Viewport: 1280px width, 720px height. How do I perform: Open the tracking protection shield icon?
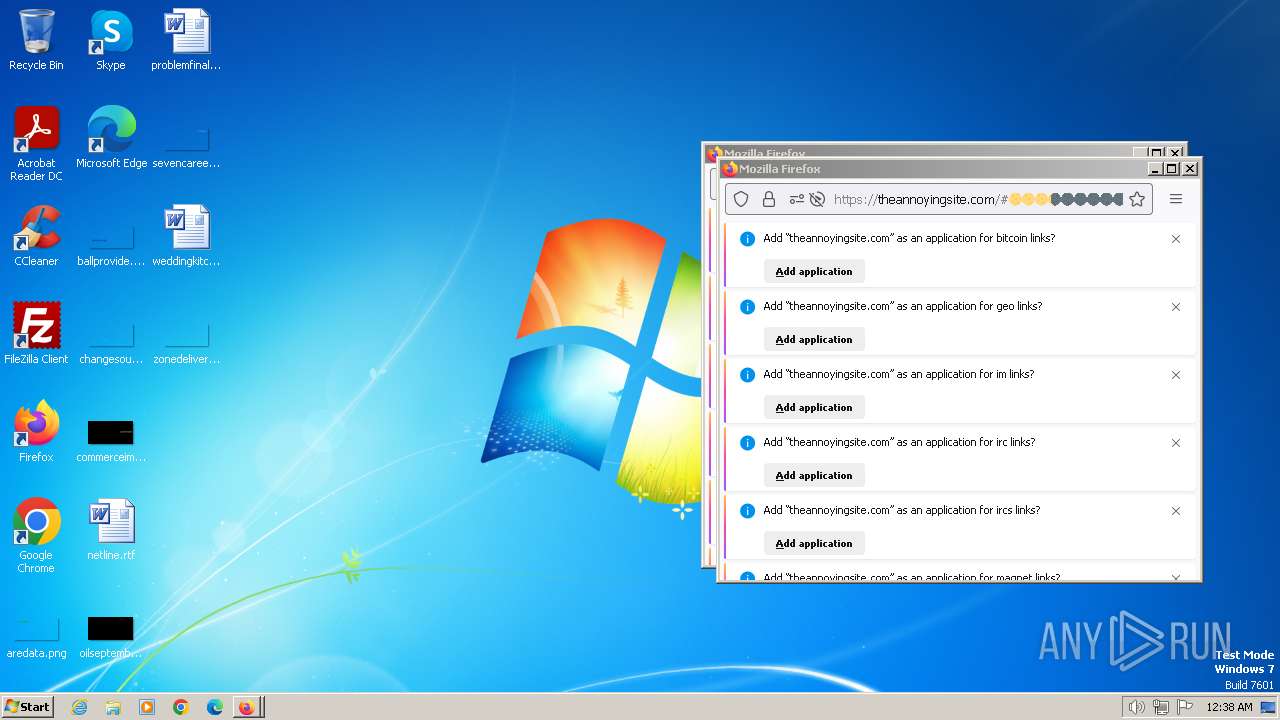click(741, 199)
